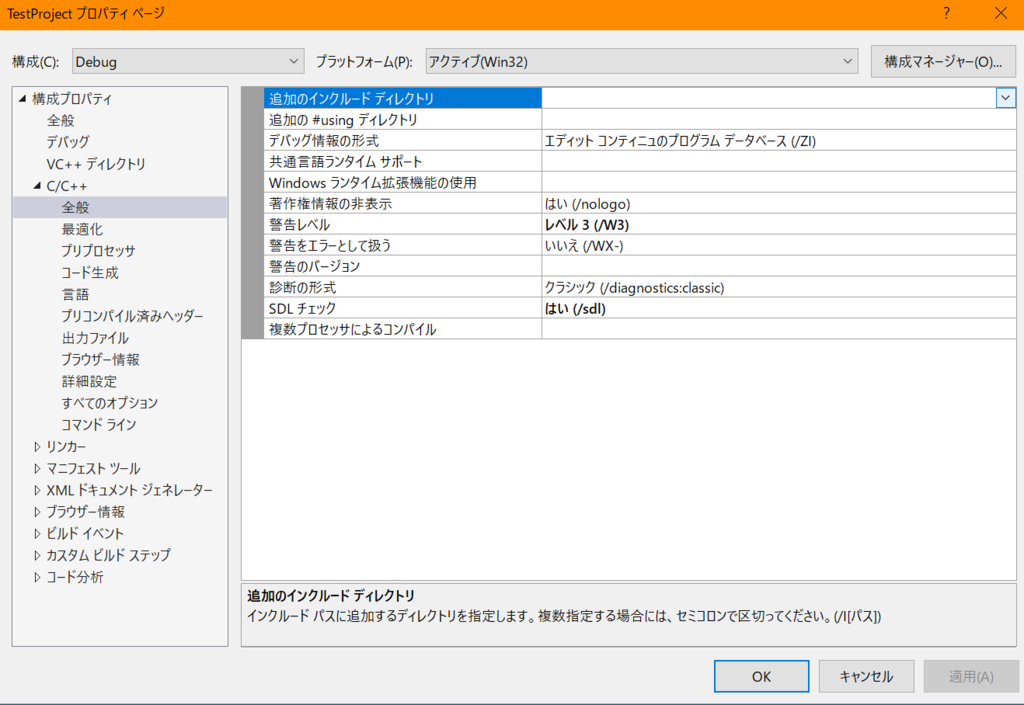Collapse the 構成プロパティ tree node

(x=23, y=99)
